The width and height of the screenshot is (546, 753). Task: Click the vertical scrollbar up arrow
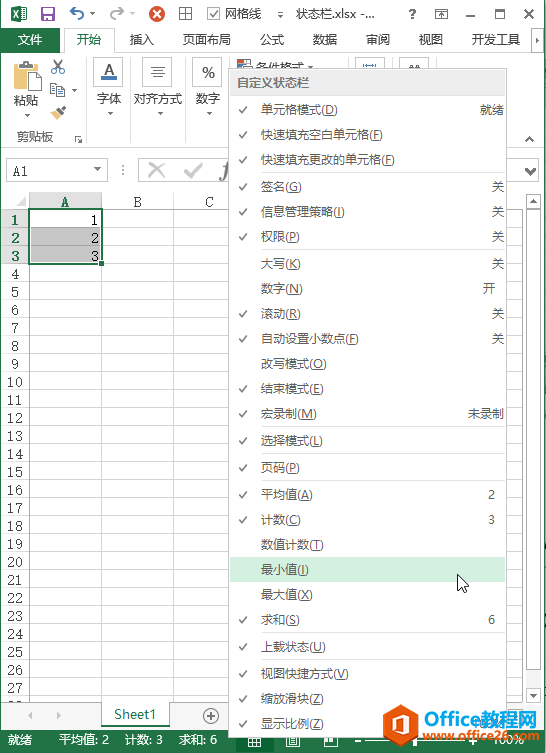pyautogui.click(x=533, y=202)
